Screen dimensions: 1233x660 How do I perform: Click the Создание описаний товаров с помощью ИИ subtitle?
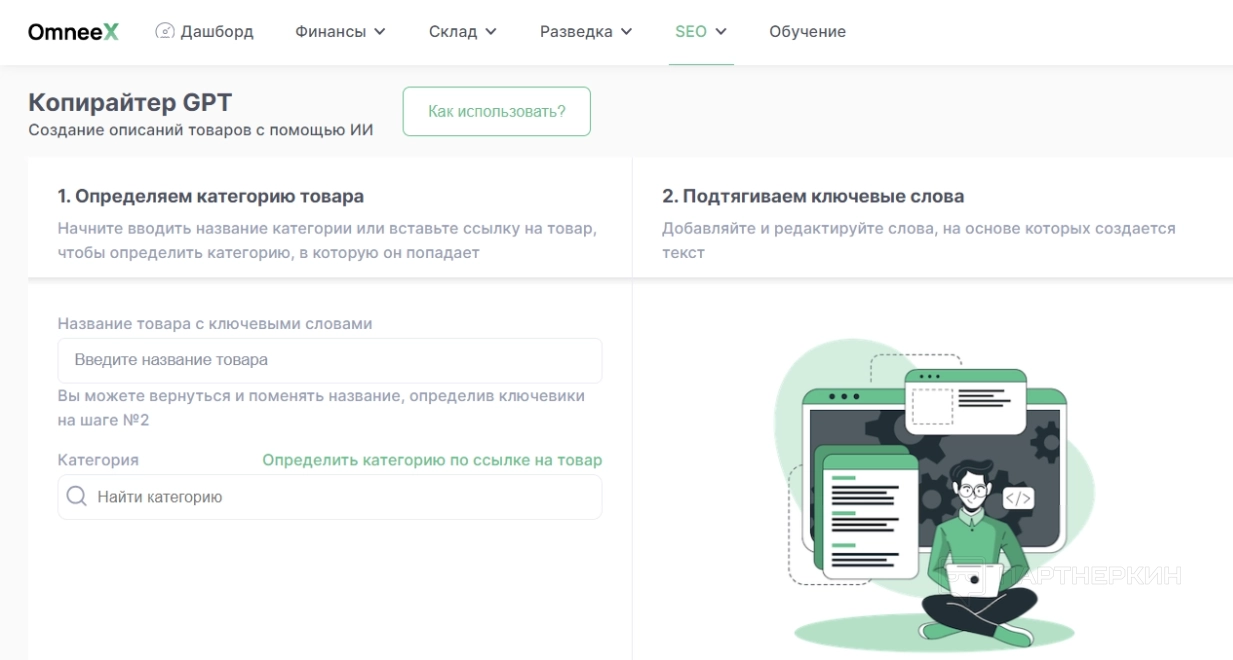pyautogui.click(x=201, y=131)
